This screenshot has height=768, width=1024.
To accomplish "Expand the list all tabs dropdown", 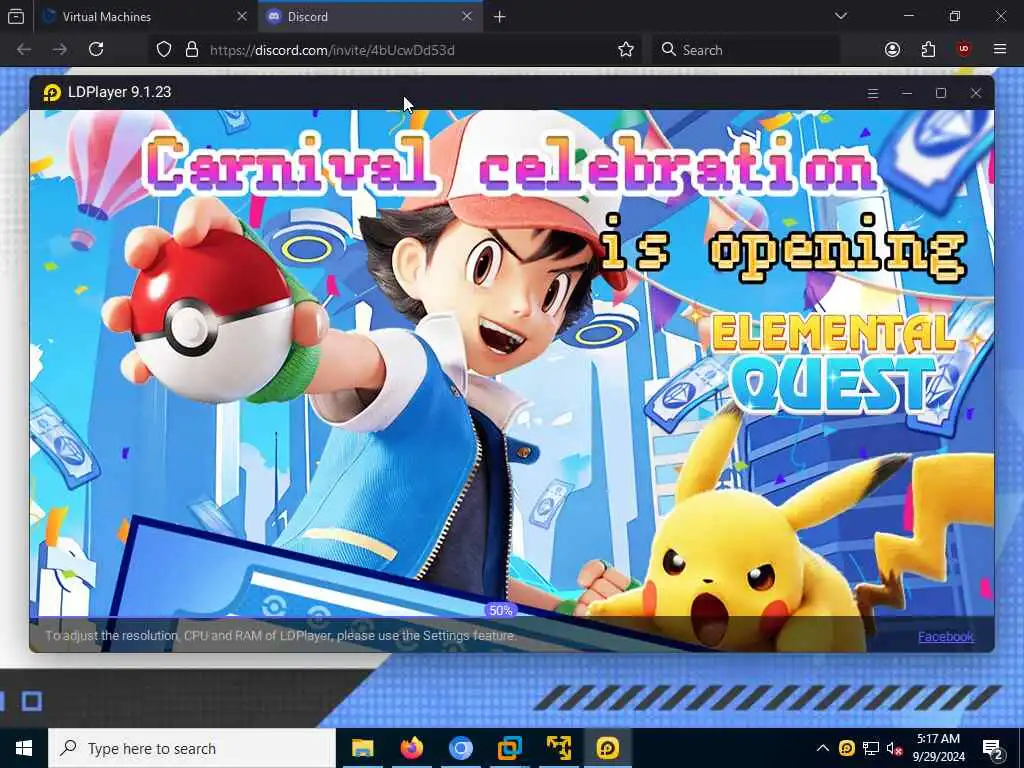I will [x=840, y=16].
